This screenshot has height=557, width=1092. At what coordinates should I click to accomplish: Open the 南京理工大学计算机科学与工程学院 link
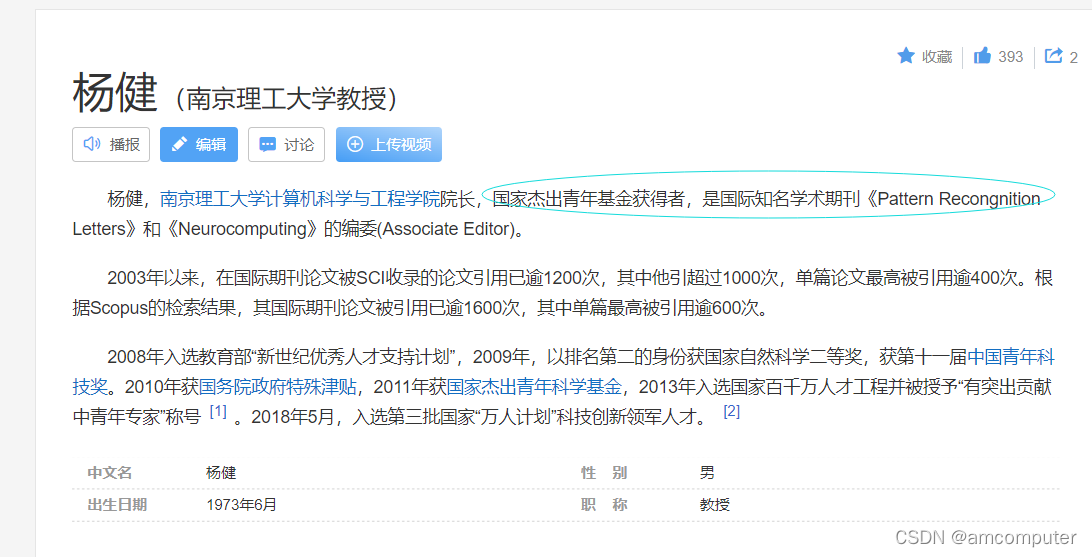coord(300,199)
